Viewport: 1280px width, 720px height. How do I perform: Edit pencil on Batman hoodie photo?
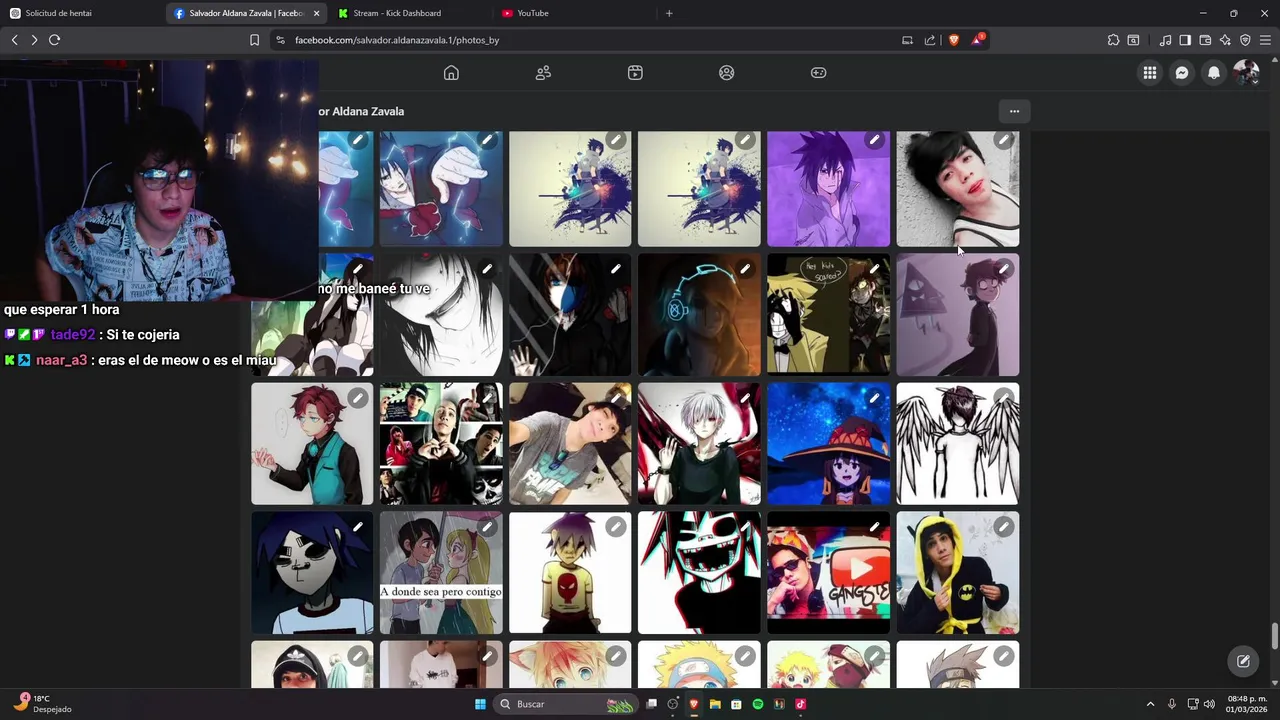tap(1003, 527)
